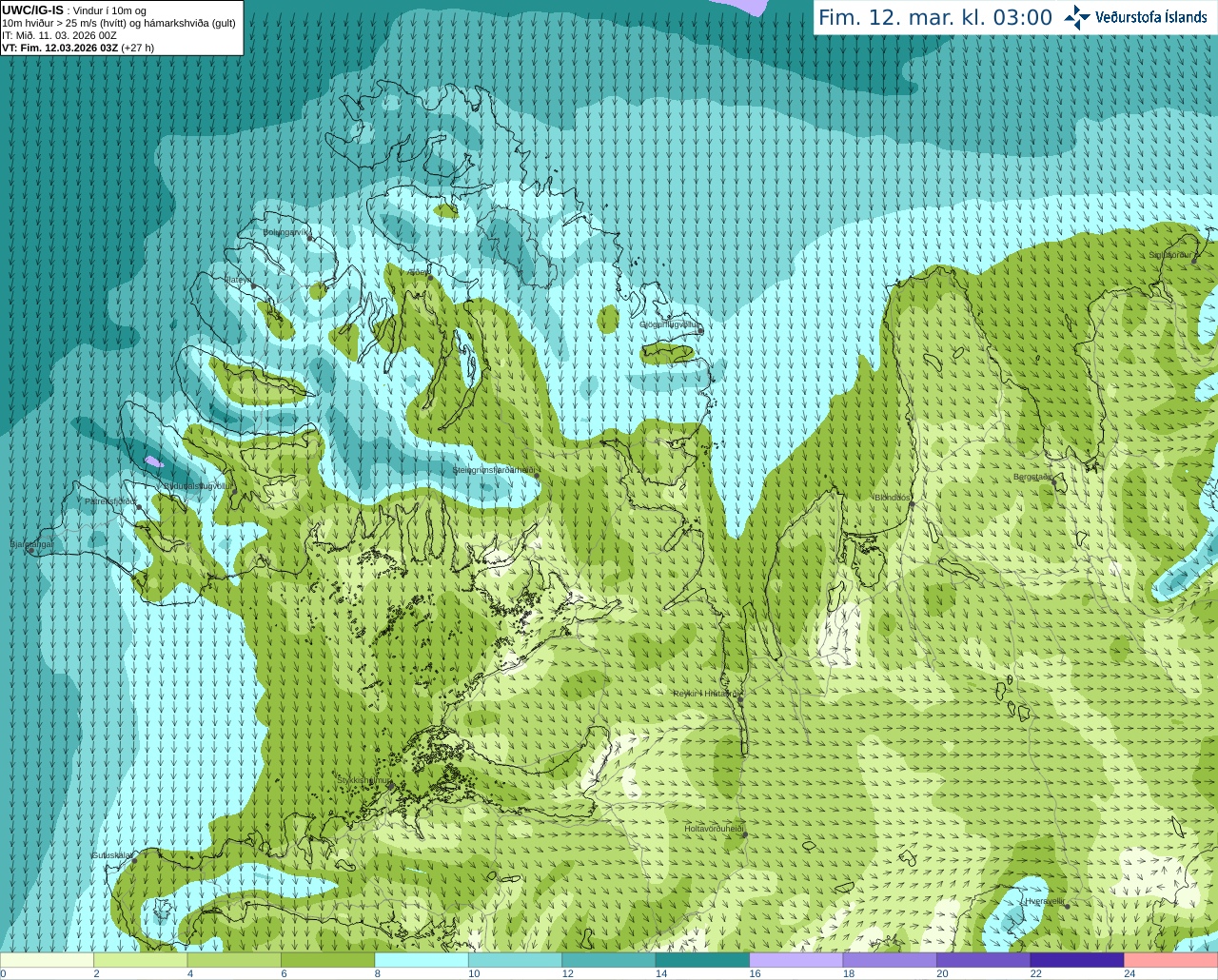1218x980 pixels.
Task: Click the 'Fim. 12. mar. kl. 03:00' date header
Action: [935, 17]
